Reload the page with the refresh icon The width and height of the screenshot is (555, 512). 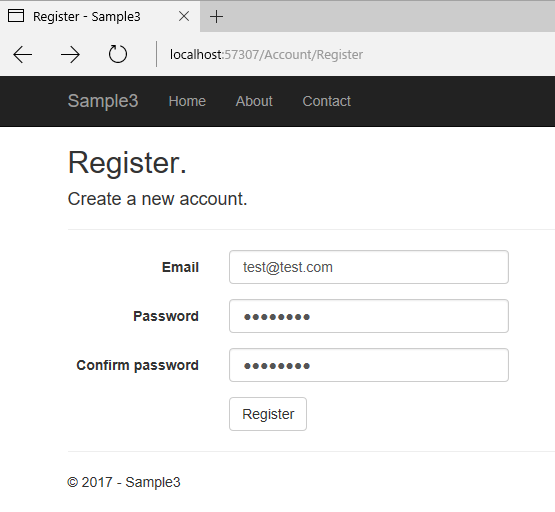point(118,54)
